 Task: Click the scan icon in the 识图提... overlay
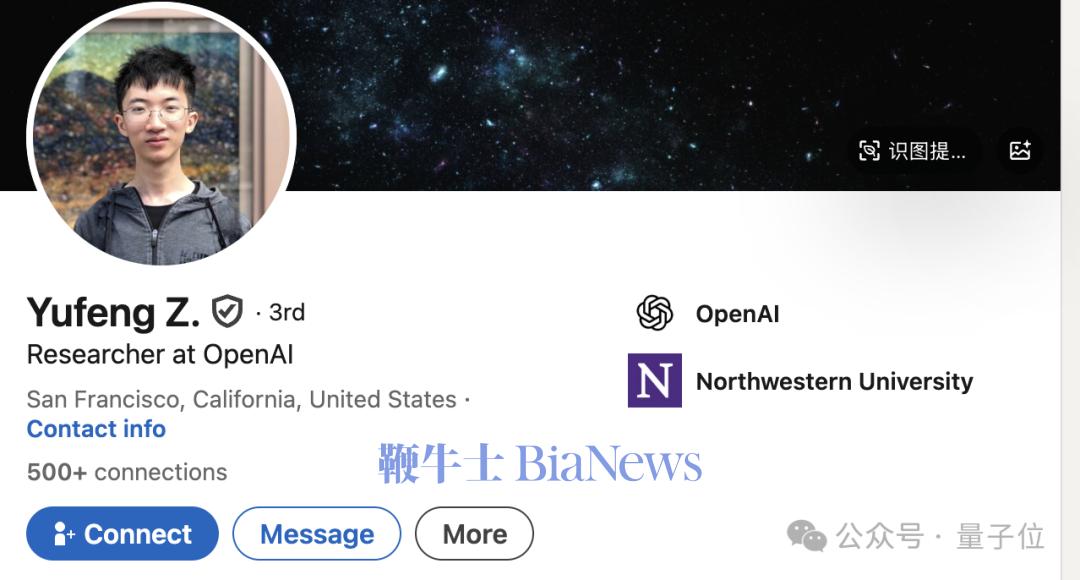click(x=869, y=150)
